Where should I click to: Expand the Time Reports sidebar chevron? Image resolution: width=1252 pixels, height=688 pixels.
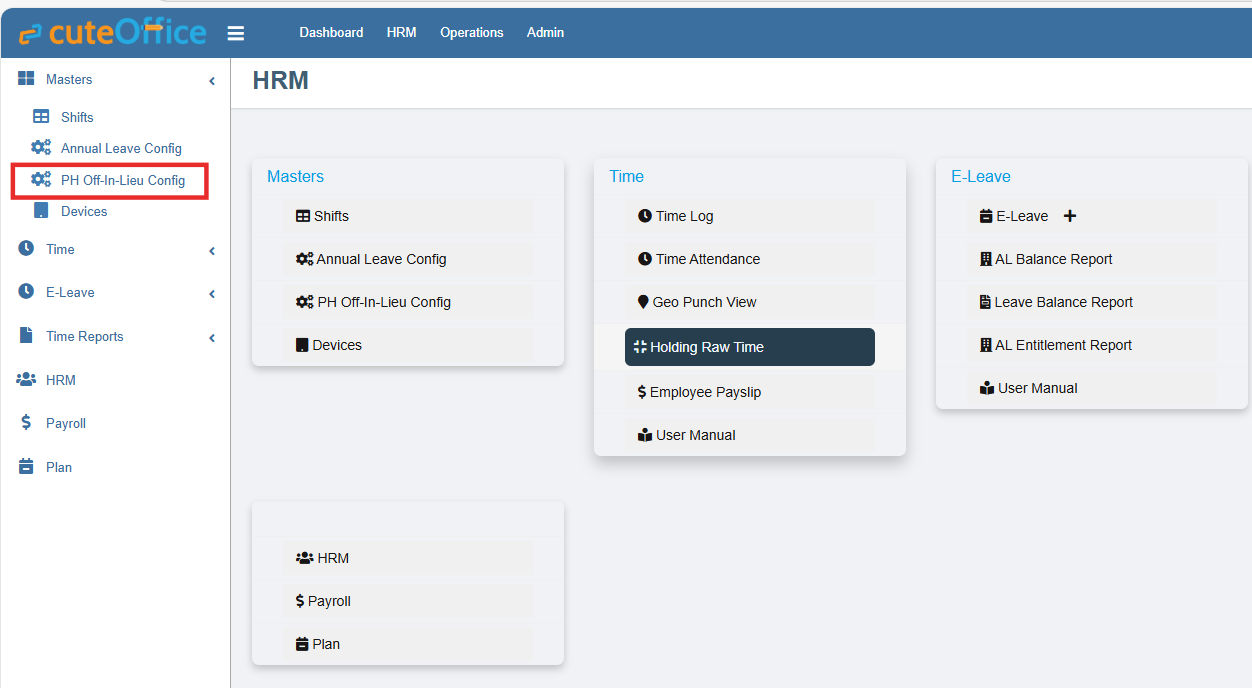tap(212, 337)
